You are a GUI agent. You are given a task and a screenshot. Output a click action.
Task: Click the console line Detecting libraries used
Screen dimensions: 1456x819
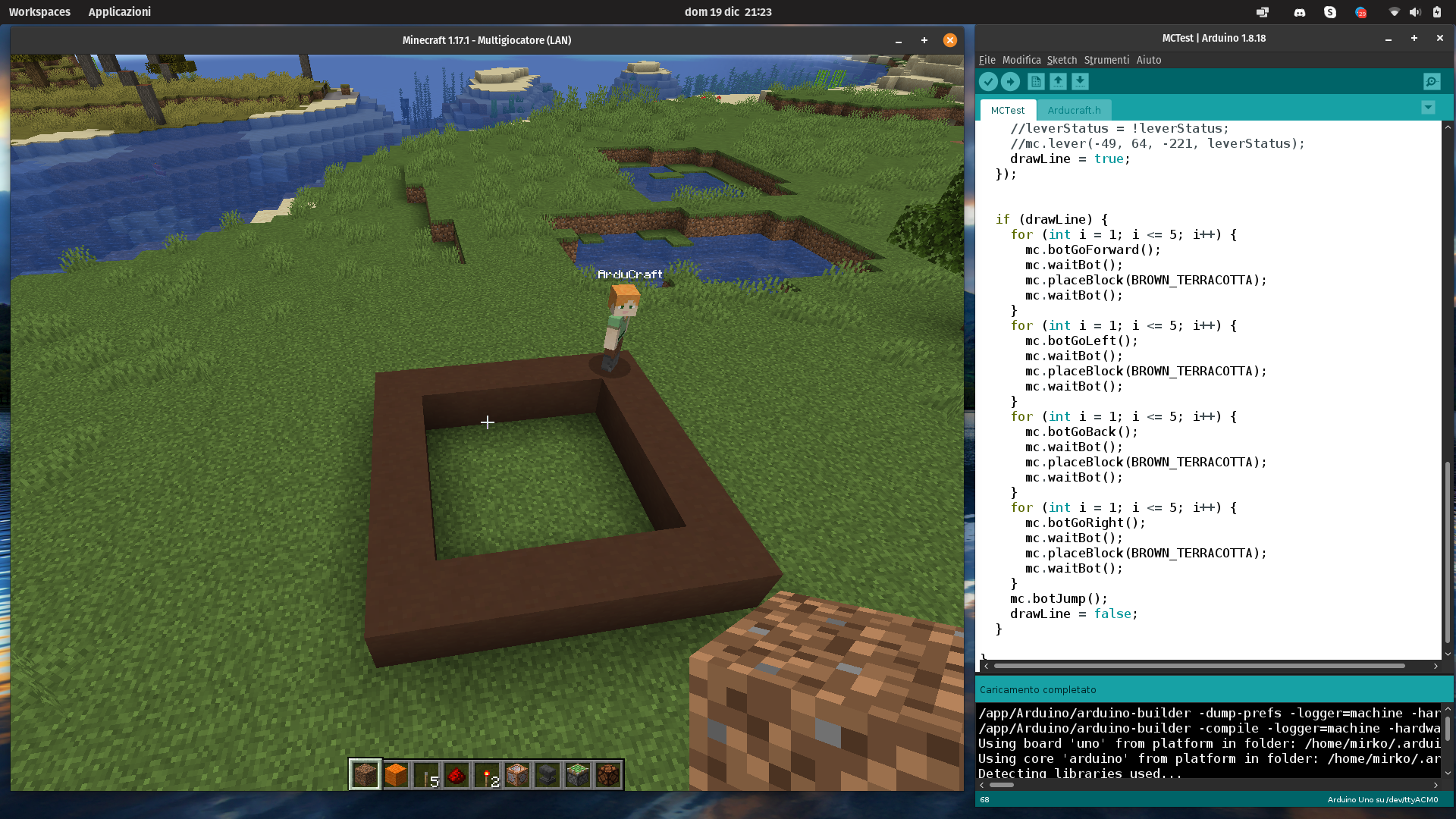(x=1080, y=773)
